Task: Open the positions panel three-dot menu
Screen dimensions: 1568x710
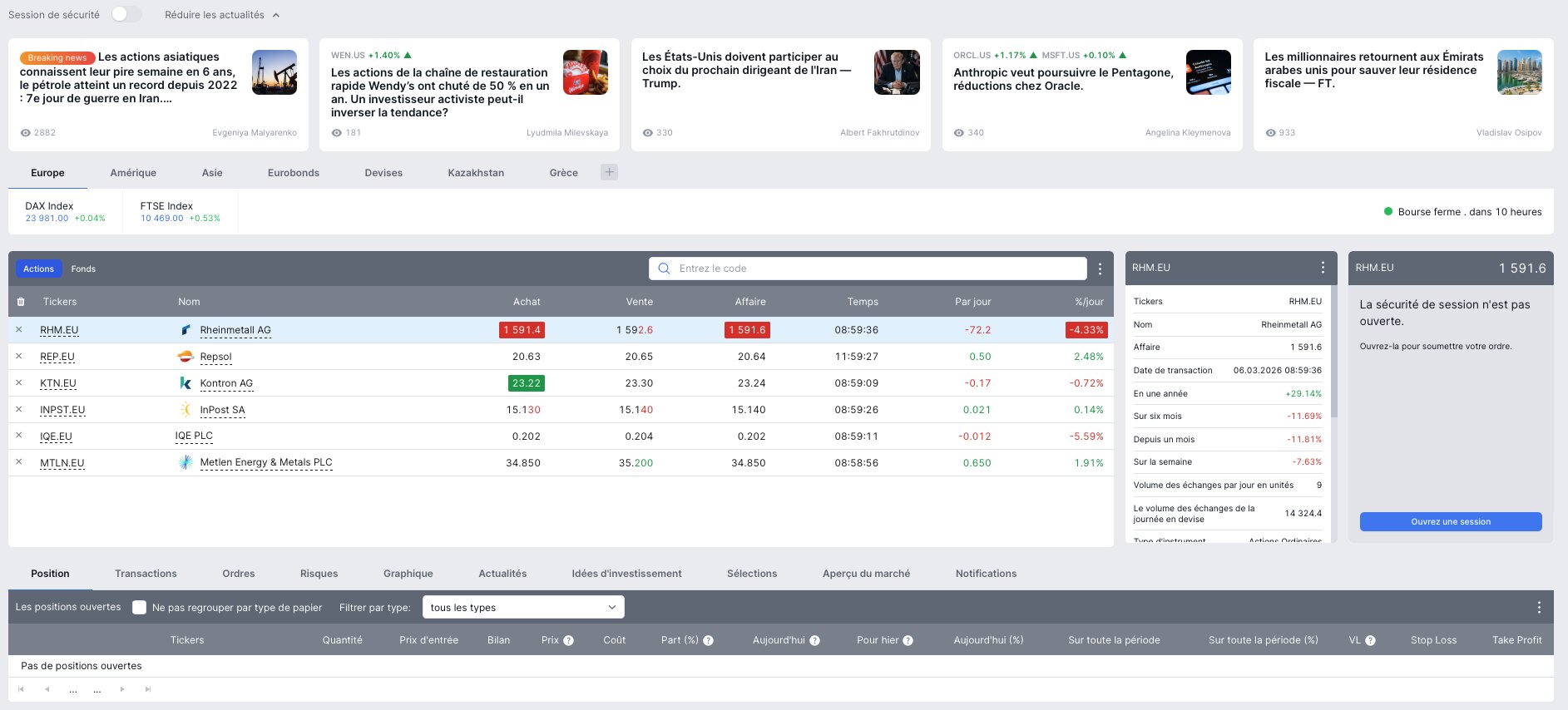Action: click(x=1539, y=608)
